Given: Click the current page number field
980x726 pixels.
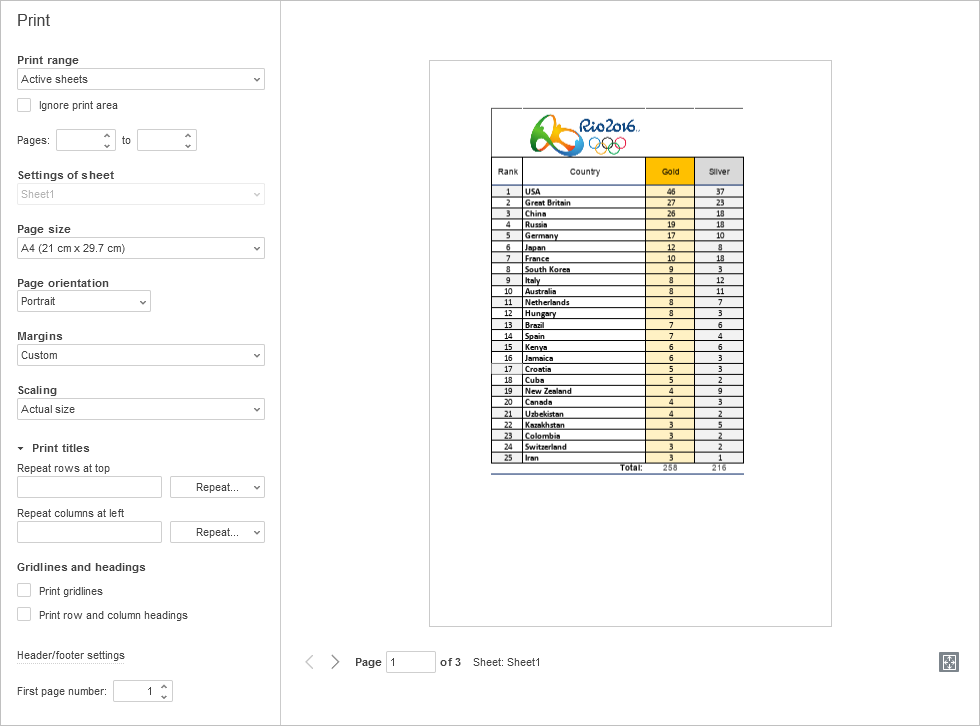Looking at the screenshot, I should 410,662.
